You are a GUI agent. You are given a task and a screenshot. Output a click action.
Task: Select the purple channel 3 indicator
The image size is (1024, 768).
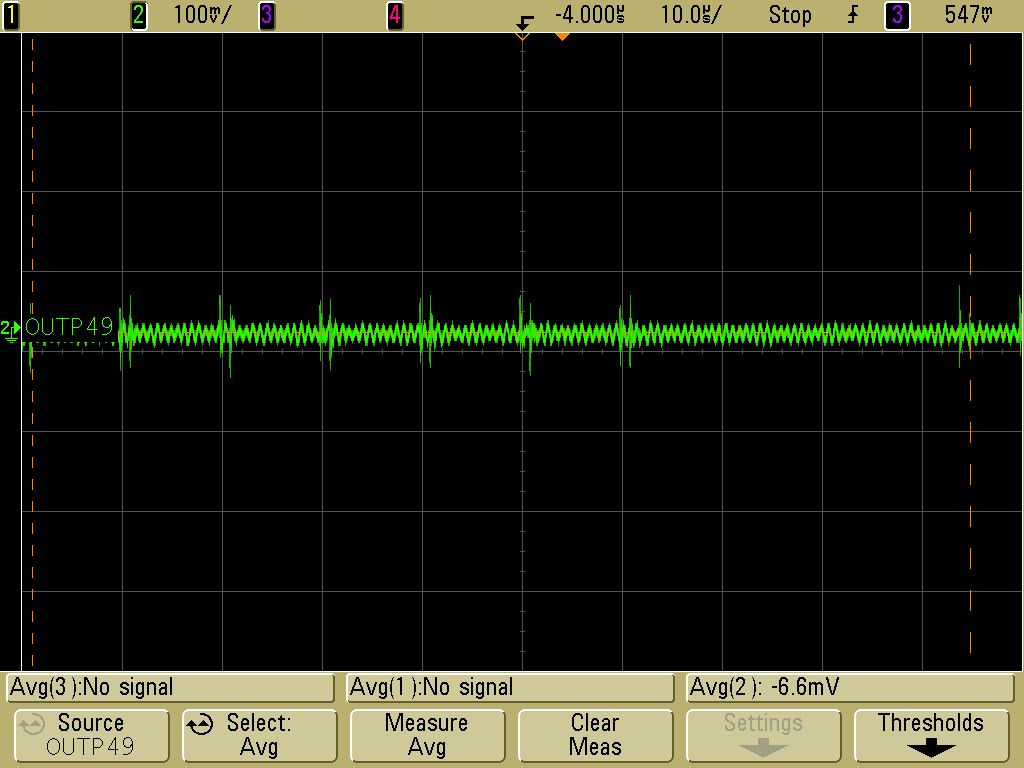click(x=266, y=15)
